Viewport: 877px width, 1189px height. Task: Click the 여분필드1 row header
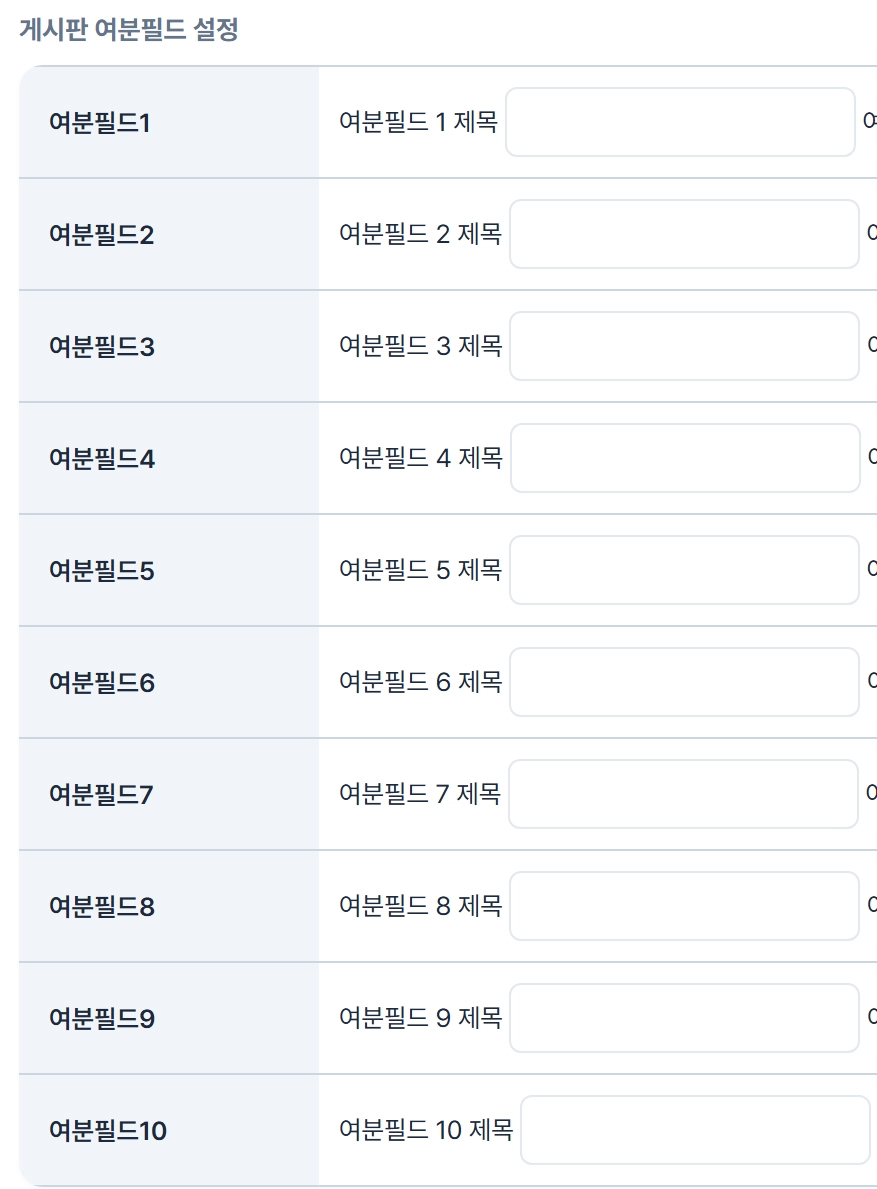click(99, 123)
